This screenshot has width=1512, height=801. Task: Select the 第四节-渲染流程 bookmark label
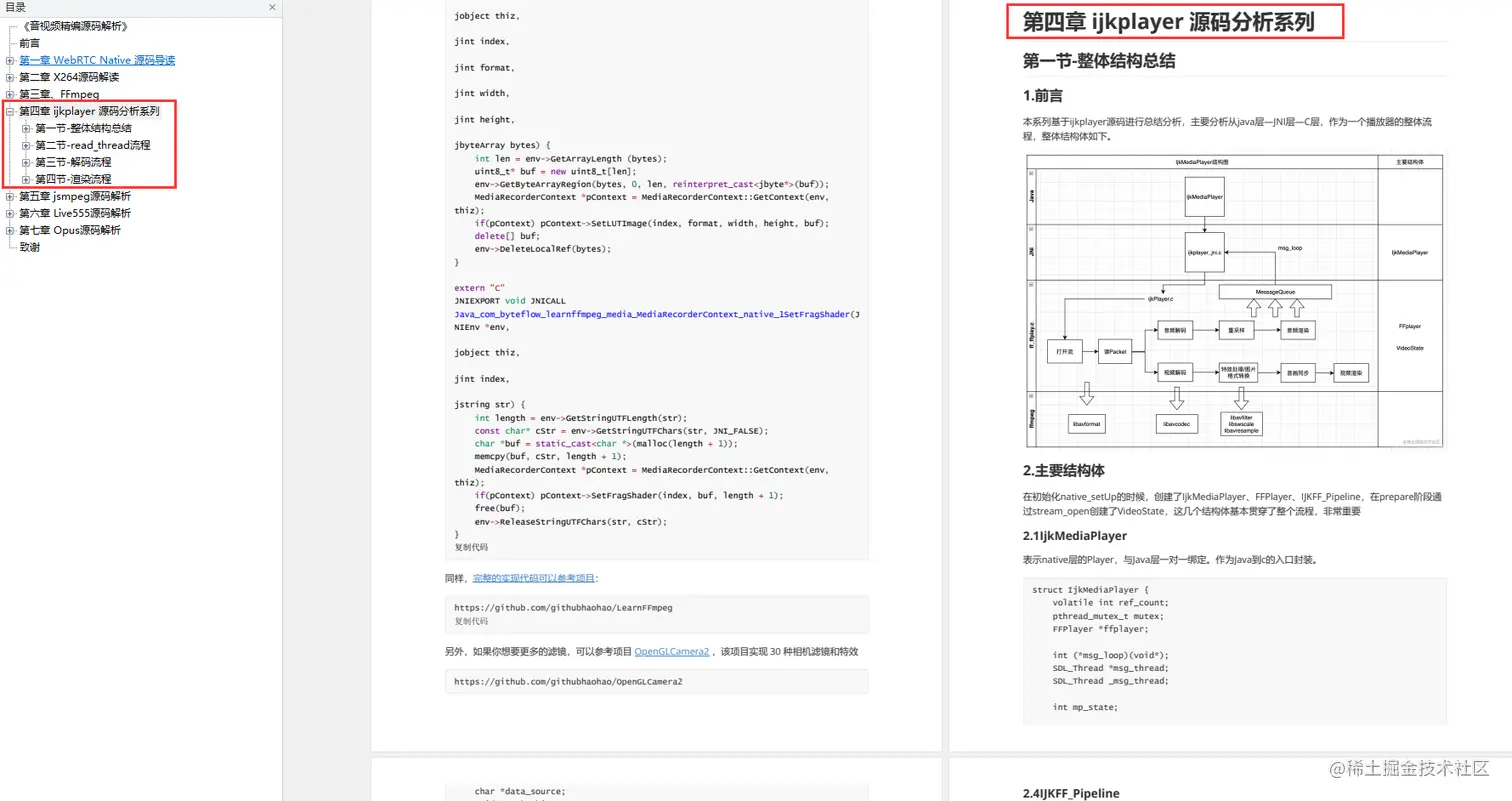pos(73,180)
